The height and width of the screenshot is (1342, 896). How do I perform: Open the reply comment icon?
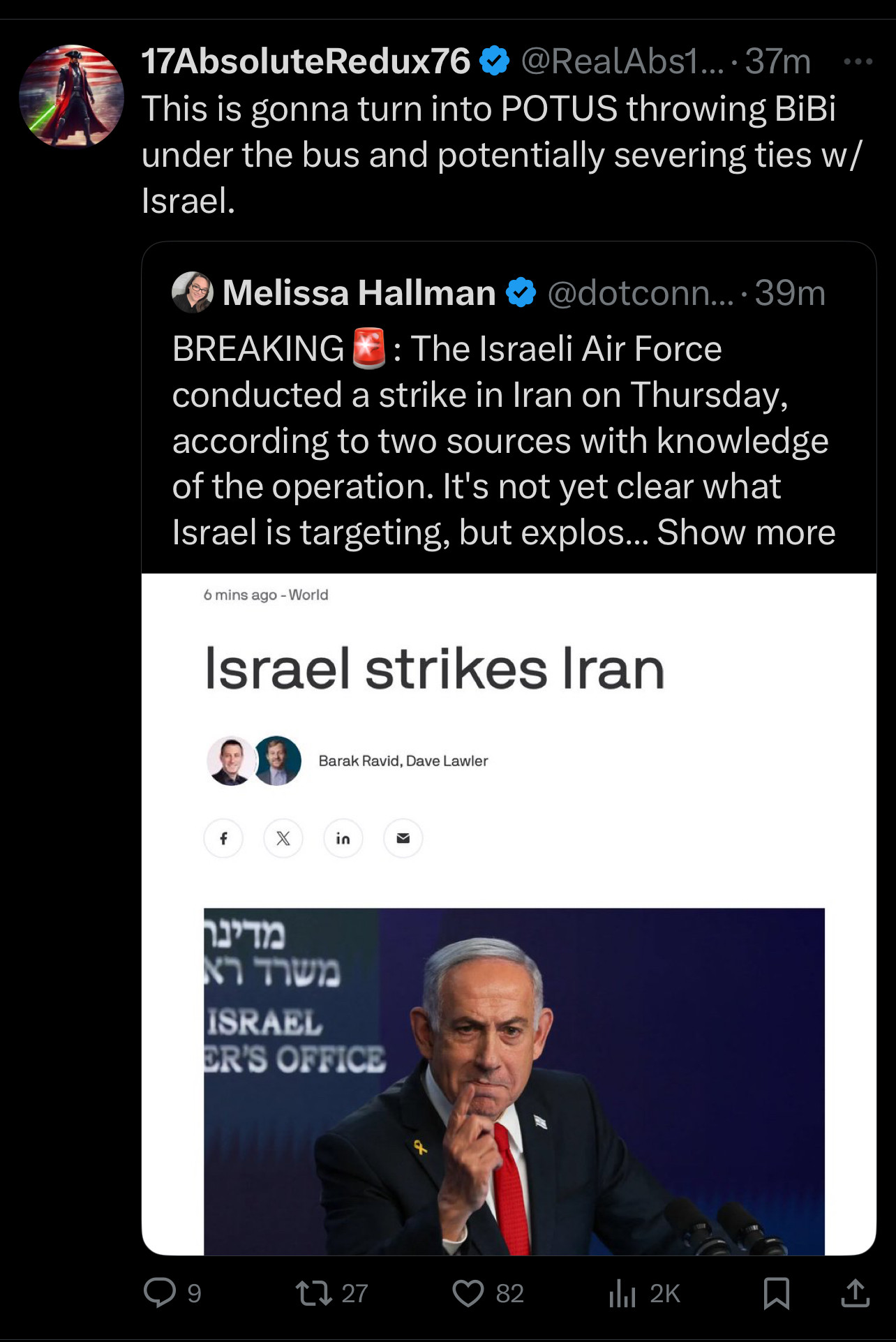click(x=160, y=1292)
